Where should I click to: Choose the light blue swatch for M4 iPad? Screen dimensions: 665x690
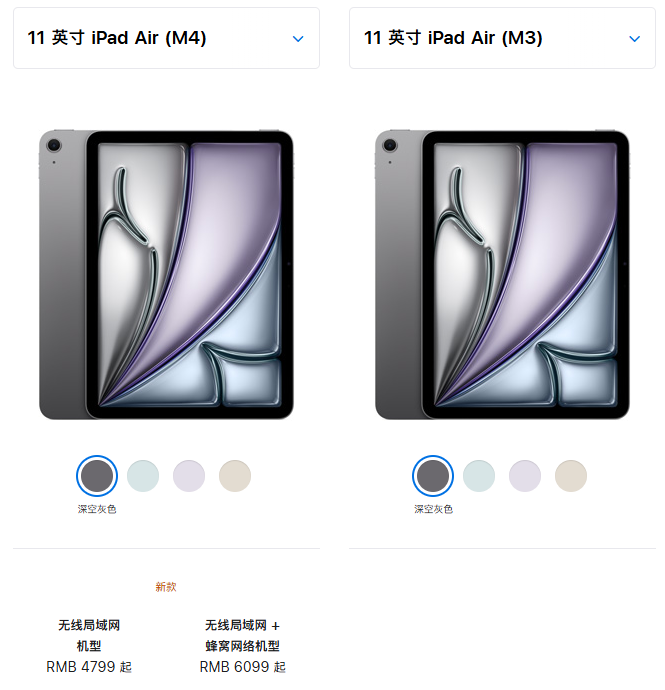(x=143, y=476)
